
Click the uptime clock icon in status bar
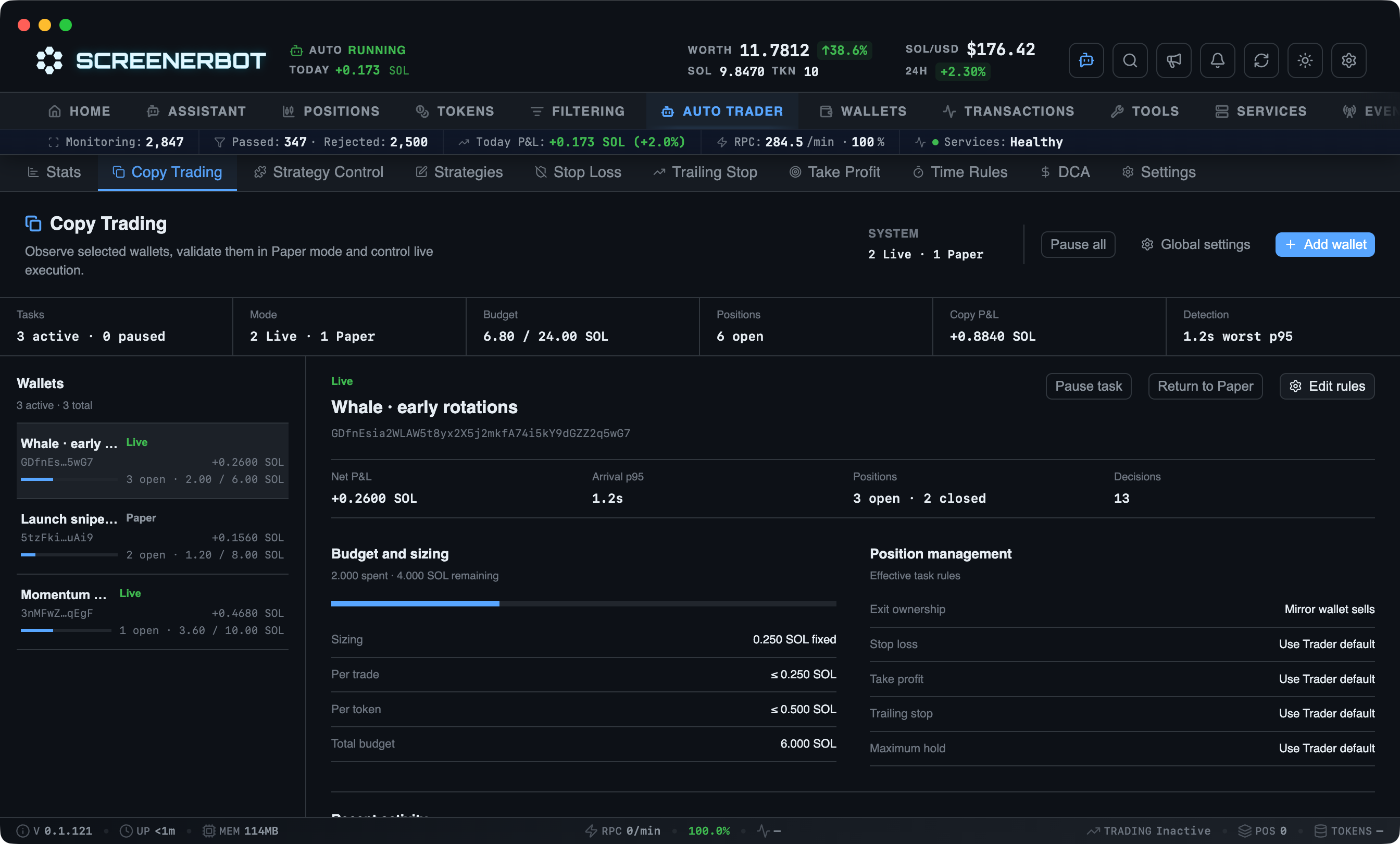pyautogui.click(x=126, y=830)
